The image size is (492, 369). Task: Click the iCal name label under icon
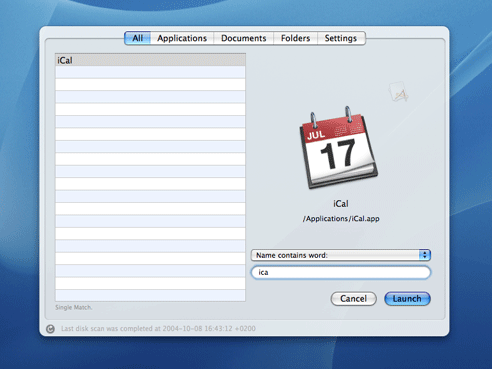[341, 204]
